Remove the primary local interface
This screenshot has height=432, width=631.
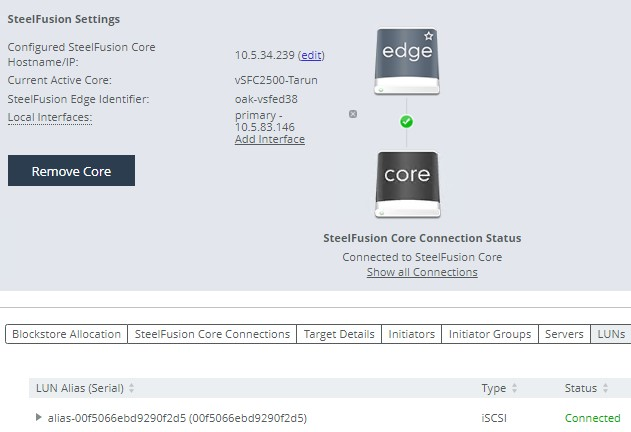pyautogui.click(x=353, y=114)
